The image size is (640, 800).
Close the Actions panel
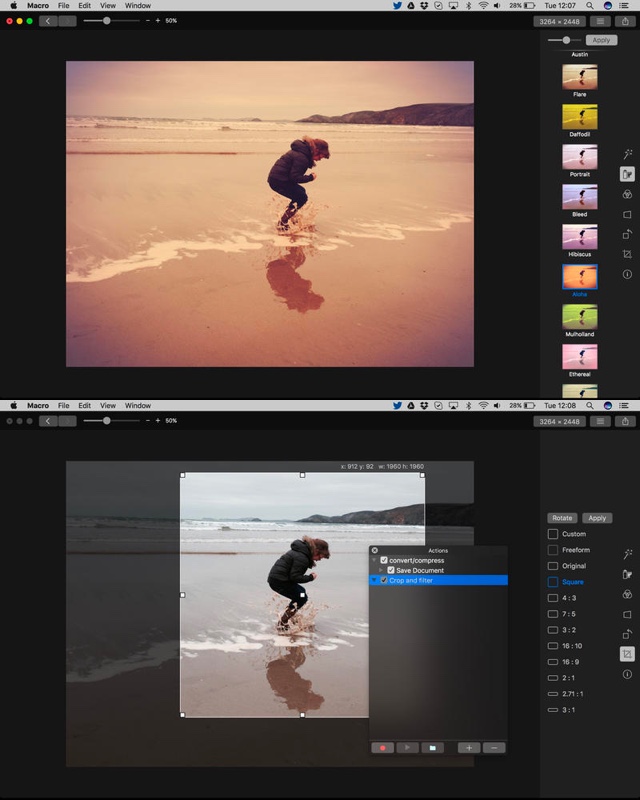click(x=375, y=551)
